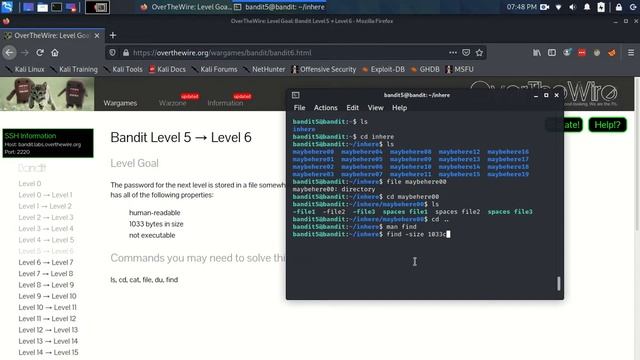
Task: Click the terminal window menu icon in titlebar
Action: [x=296, y=95]
